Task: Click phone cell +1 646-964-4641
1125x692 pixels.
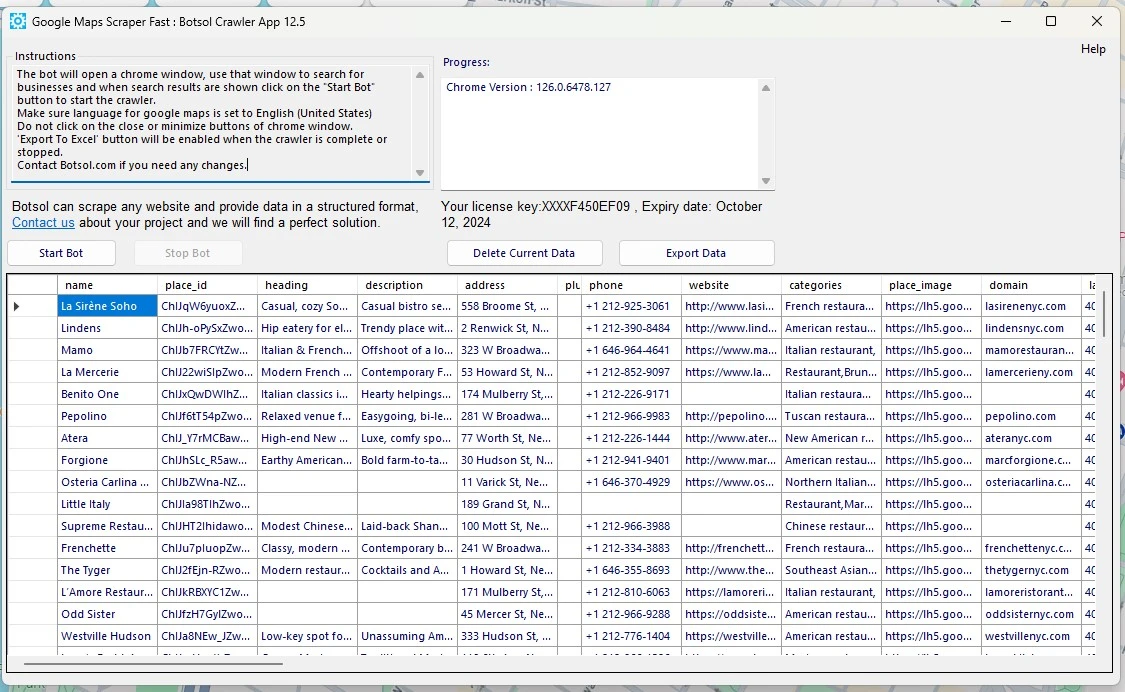Action: [x=631, y=350]
